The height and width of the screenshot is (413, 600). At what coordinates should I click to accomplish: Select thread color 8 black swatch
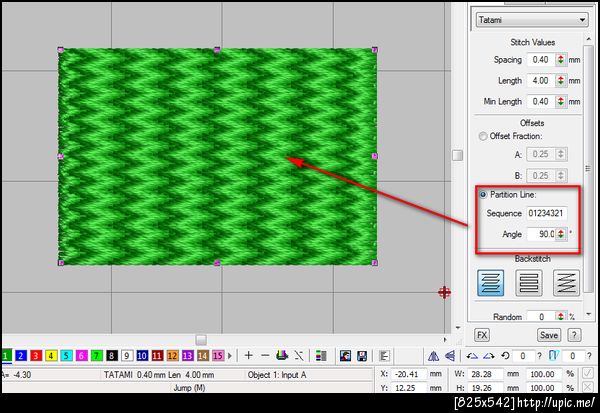point(111,356)
